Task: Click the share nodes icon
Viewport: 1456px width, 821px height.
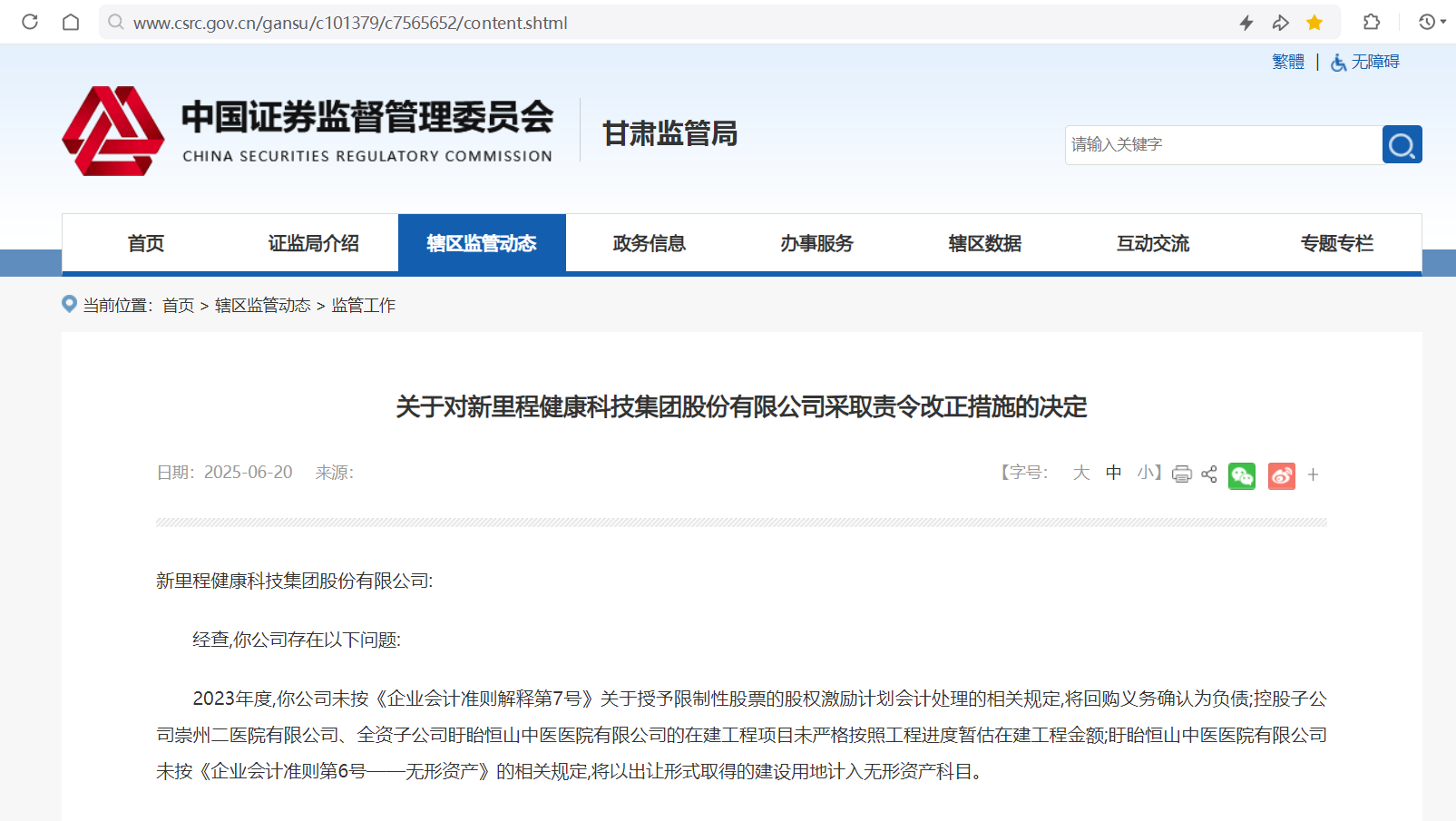Action: (1209, 474)
